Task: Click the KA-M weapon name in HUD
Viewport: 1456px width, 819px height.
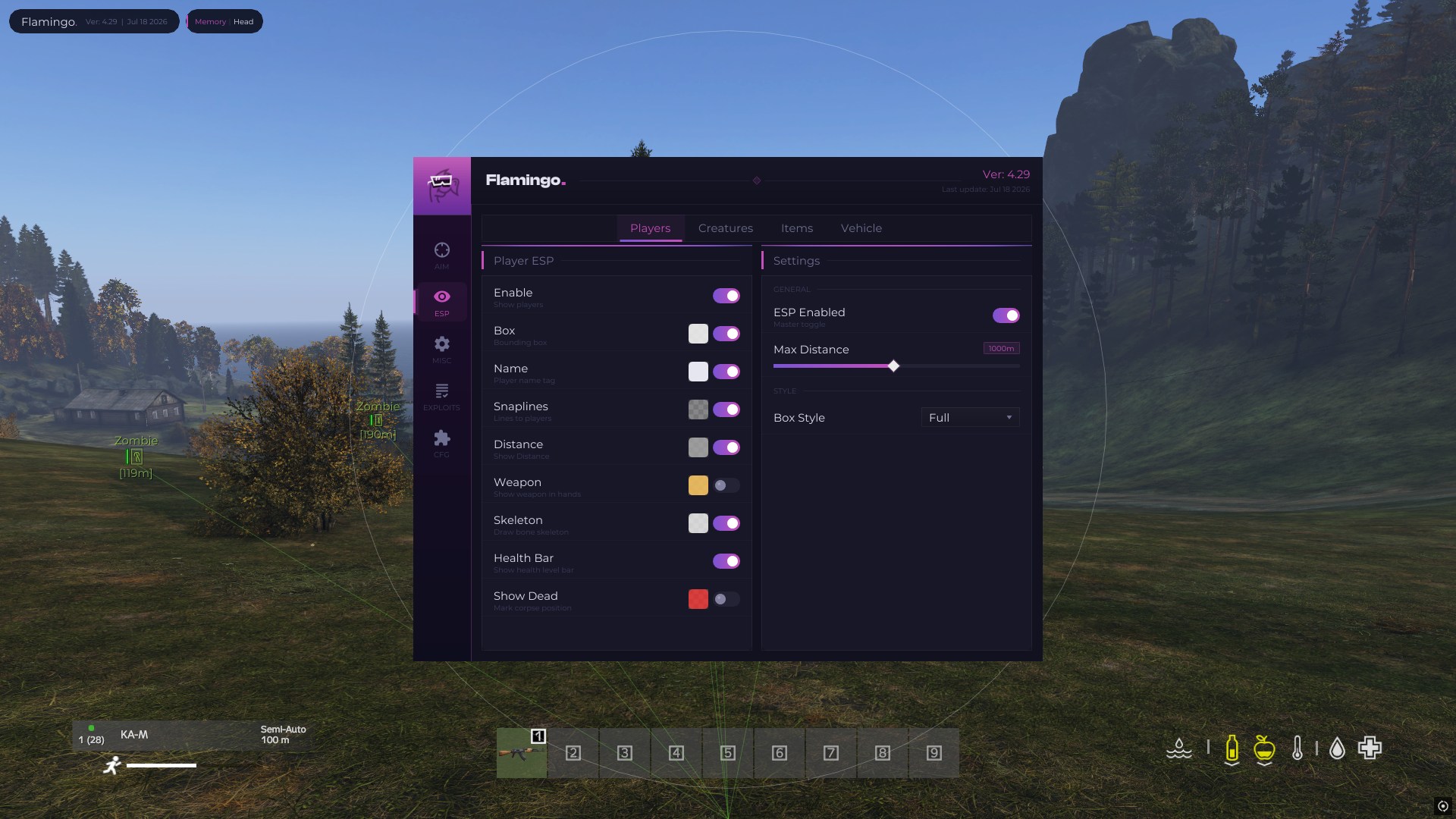Action: click(x=134, y=735)
